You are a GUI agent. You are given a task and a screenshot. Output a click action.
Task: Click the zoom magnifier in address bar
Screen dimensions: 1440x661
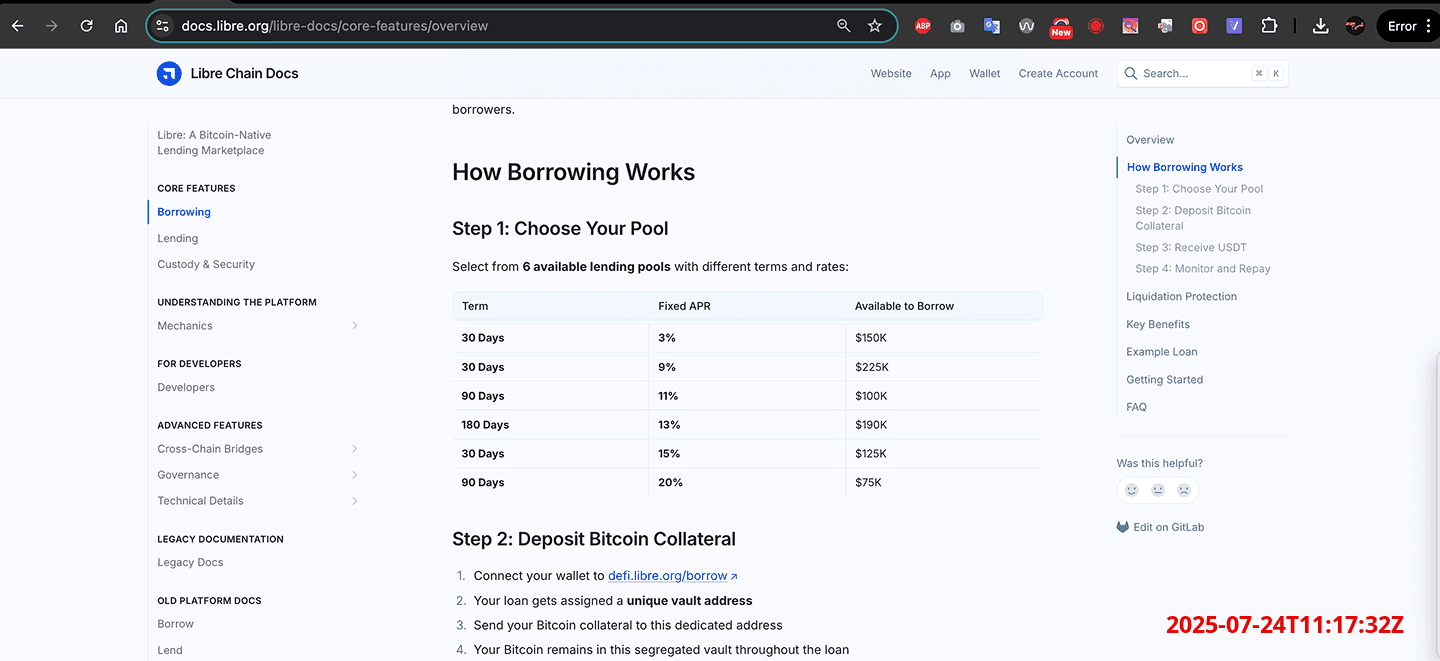[x=843, y=26]
